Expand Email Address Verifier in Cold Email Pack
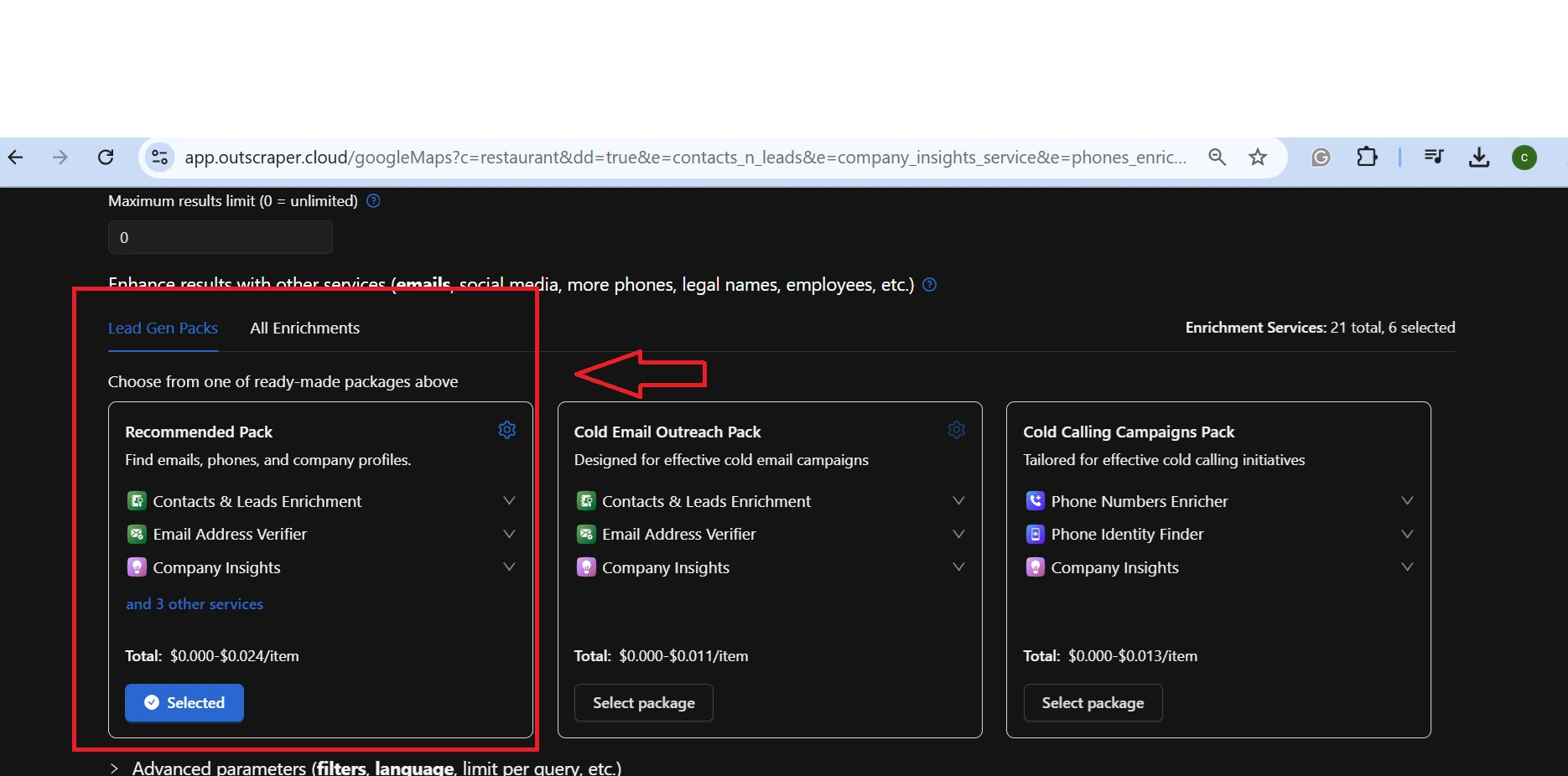Image resolution: width=1568 pixels, height=776 pixels. [958, 534]
